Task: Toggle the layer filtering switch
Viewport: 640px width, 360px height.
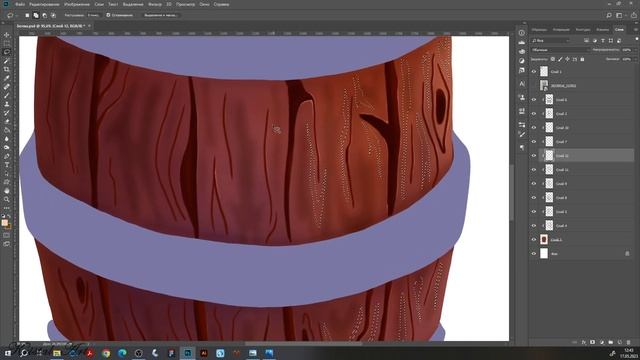Action: tap(636, 40)
